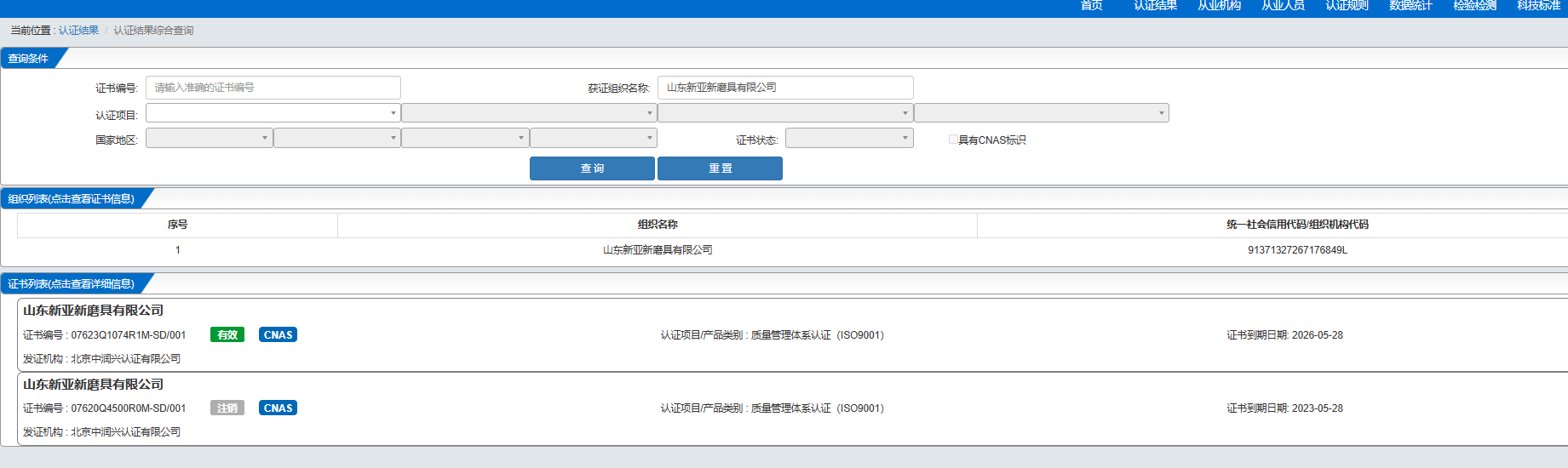The width and height of the screenshot is (1568, 468).
Task: Click the 序号 column header
Action: click(x=177, y=225)
